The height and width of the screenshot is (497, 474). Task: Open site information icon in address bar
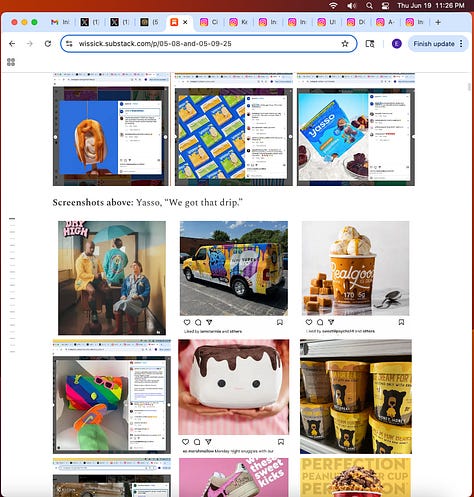[69, 44]
